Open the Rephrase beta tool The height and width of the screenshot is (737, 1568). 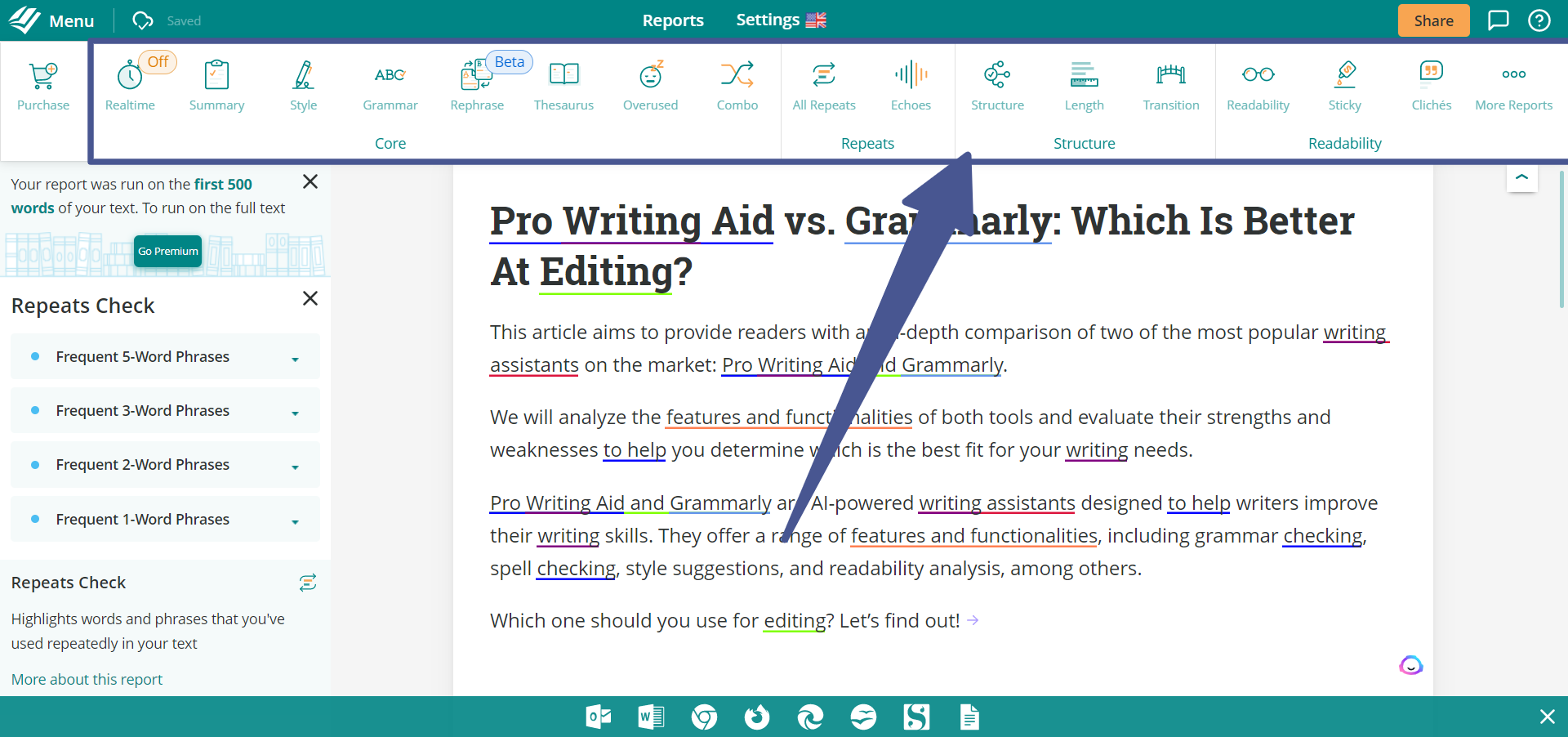coord(477,85)
